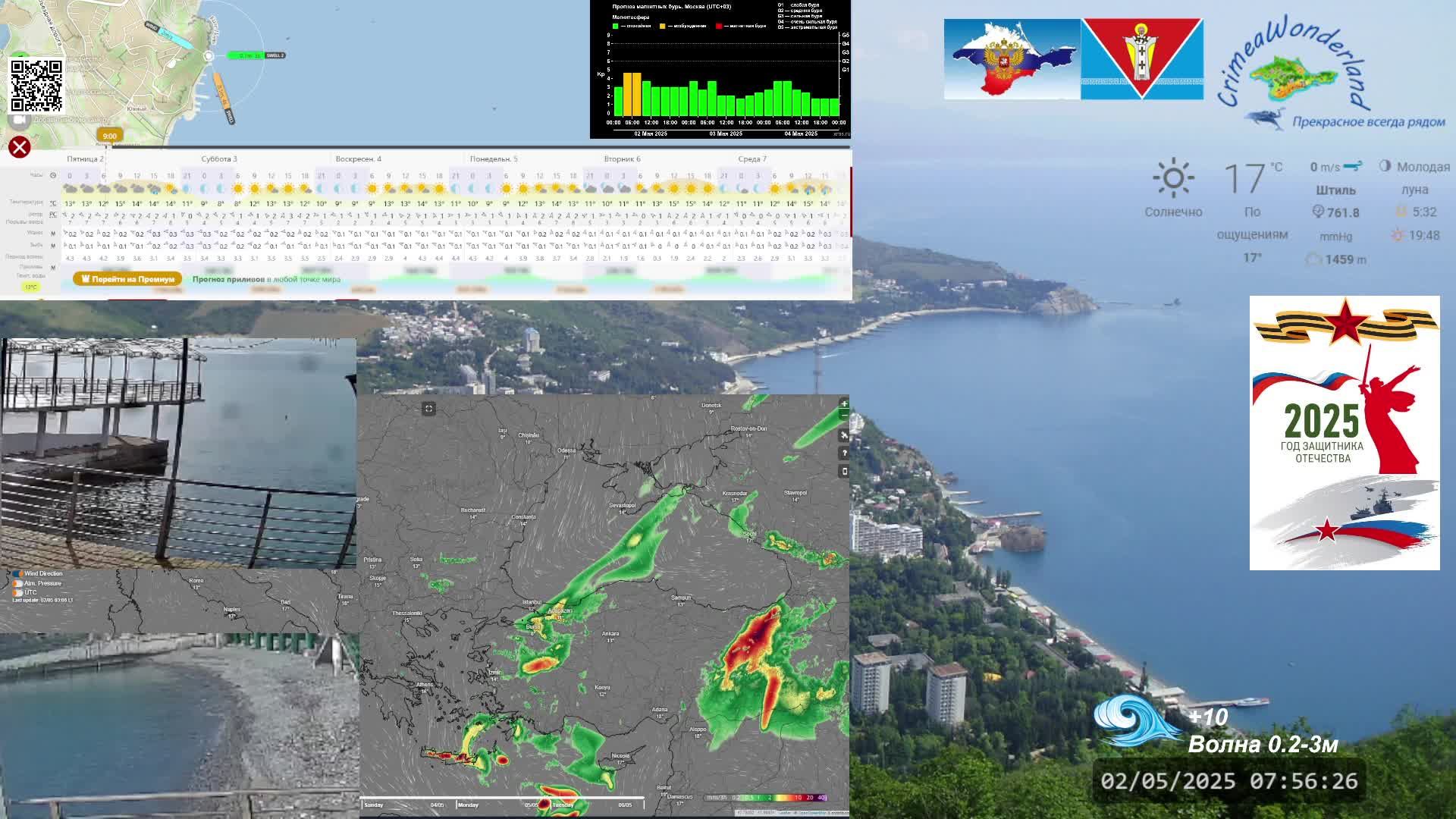
Task: Click the red X close icon
Action: pyautogui.click(x=20, y=147)
